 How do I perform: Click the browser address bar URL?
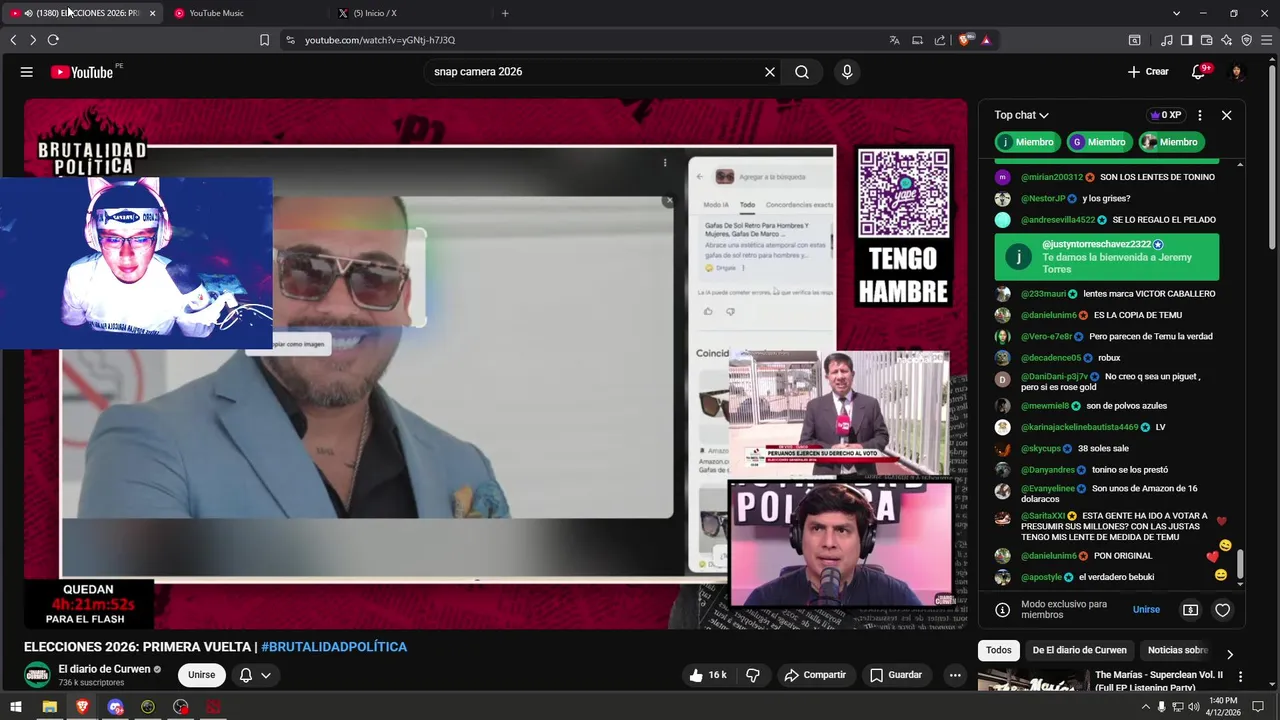point(380,40)
